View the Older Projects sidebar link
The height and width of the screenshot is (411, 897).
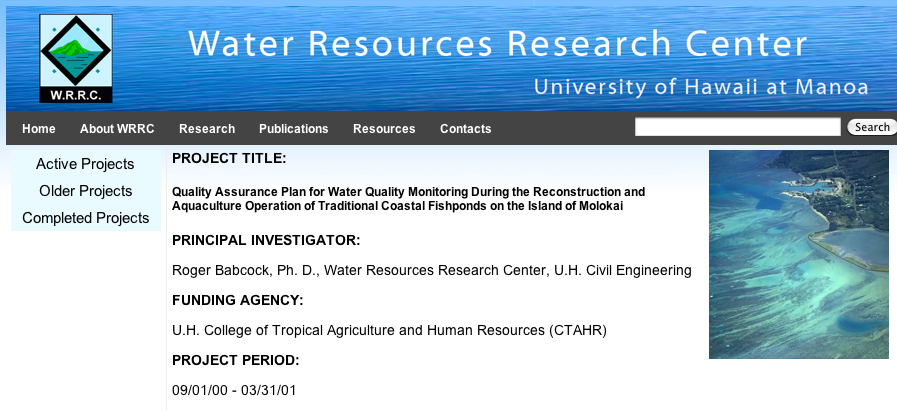pyautogui.click(x=85, y=191)
